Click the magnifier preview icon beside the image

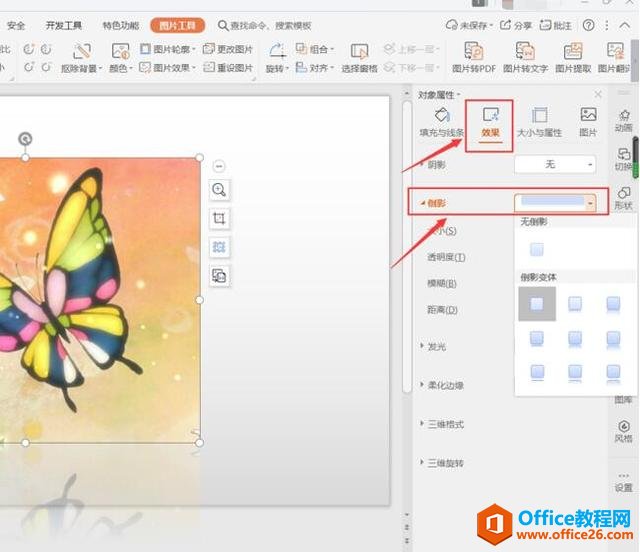pyautogui.click(x=220, y=190)
